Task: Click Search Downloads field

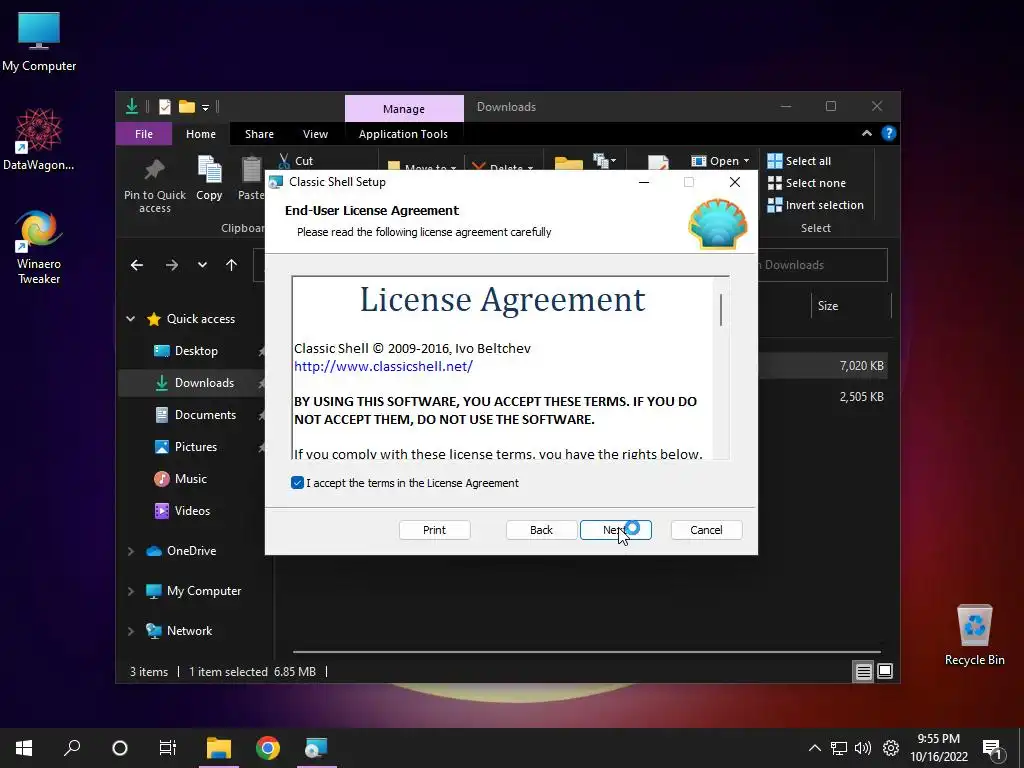Action: click(822, 265)
